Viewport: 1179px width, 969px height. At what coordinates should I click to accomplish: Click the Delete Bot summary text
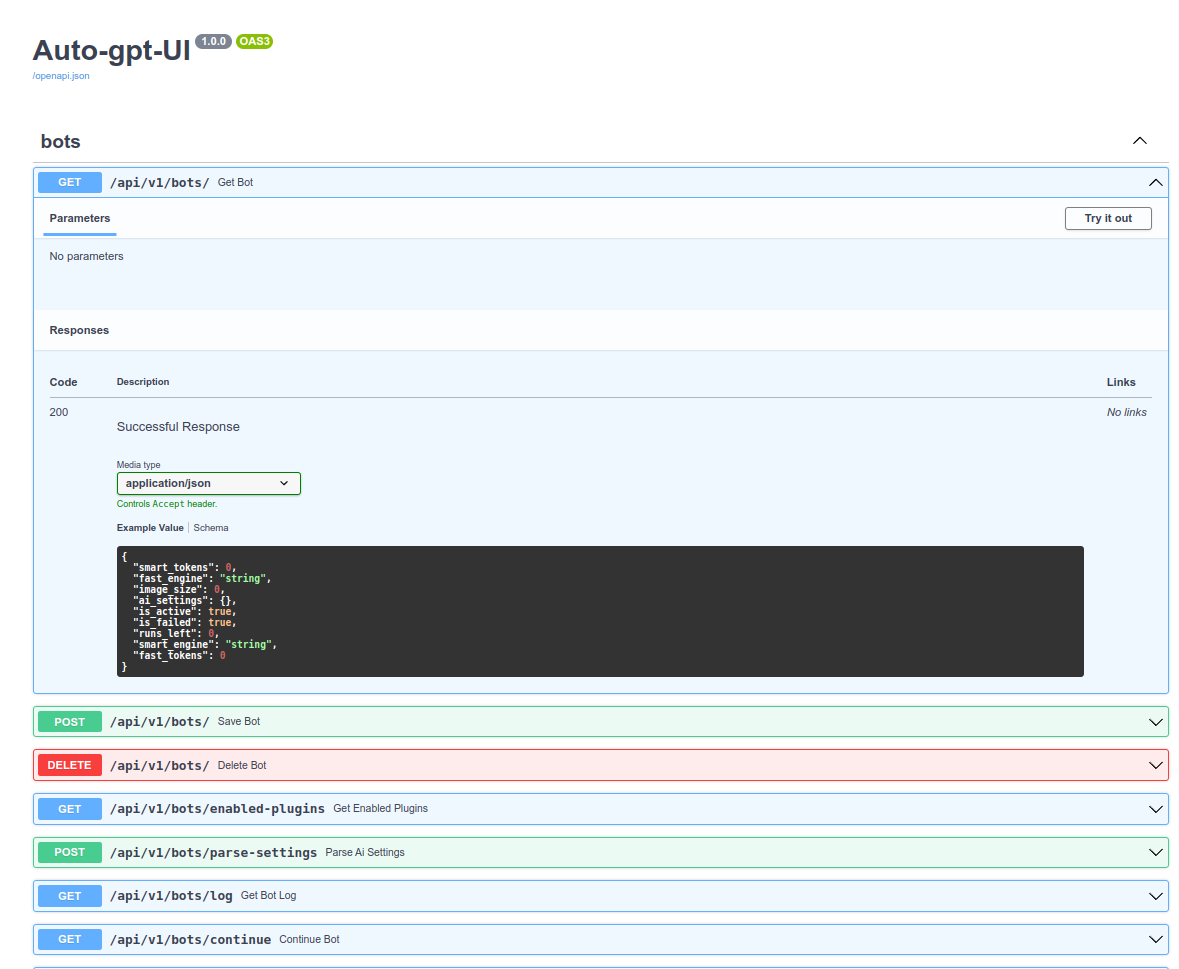point(242,765)
